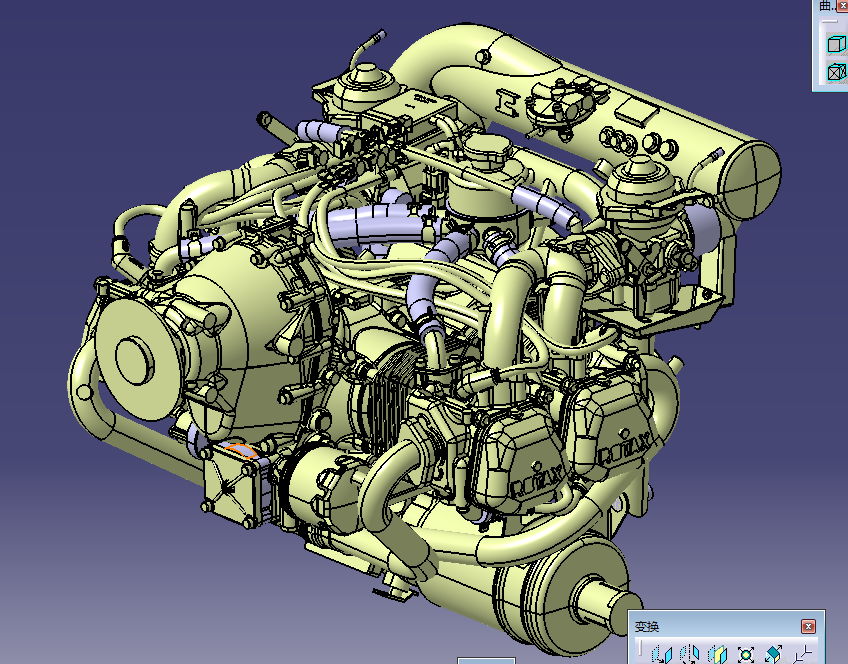Click the collapsed bar above the view cubes
Image resolution: width=848 pixels, height=664 pixels.
pyautogui.click(x=829, y=21)
